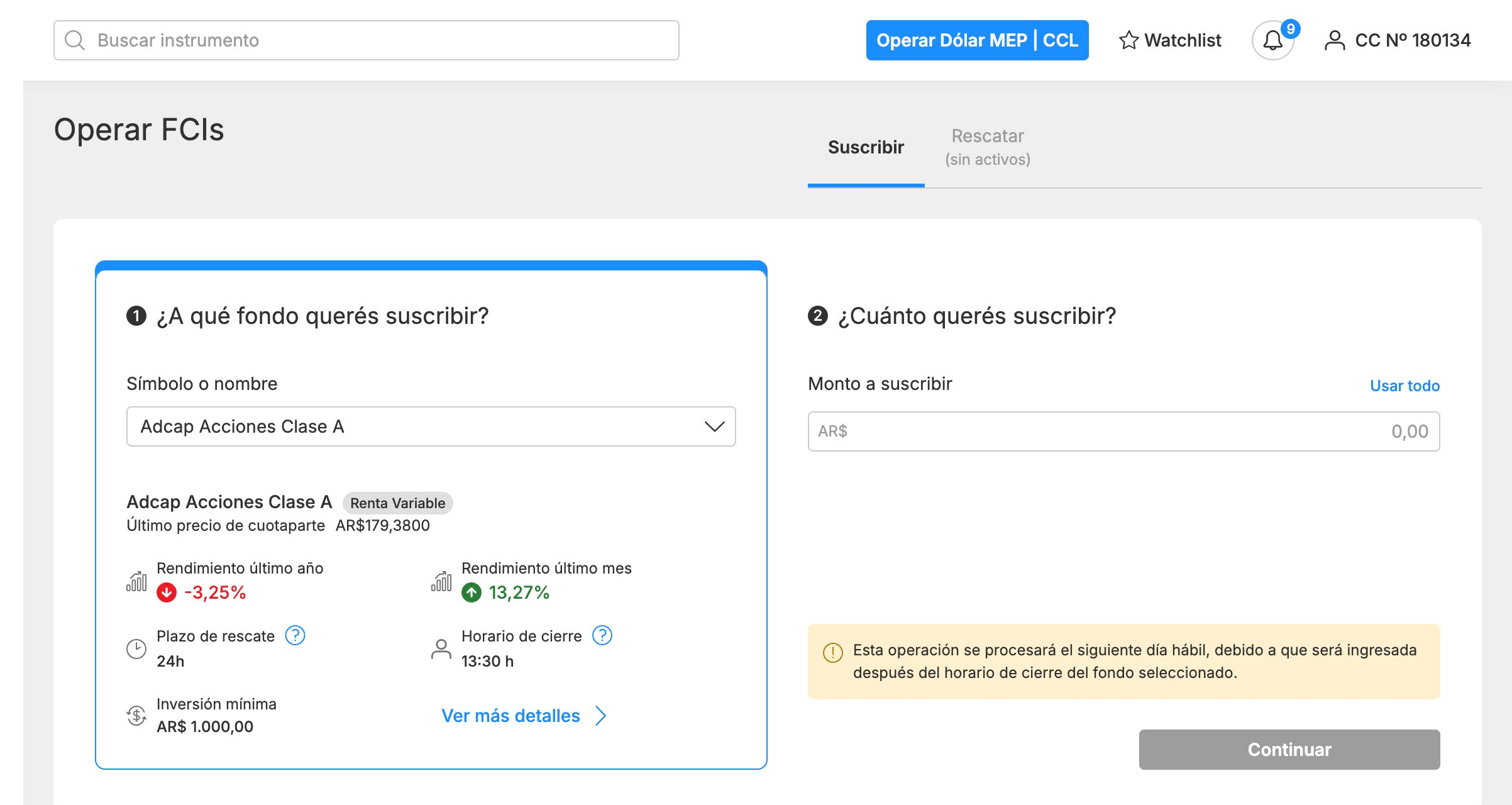Click the green up arrow indicator
The height and width of the screenshot is (805, 1512).
click(x=472, y=592)
